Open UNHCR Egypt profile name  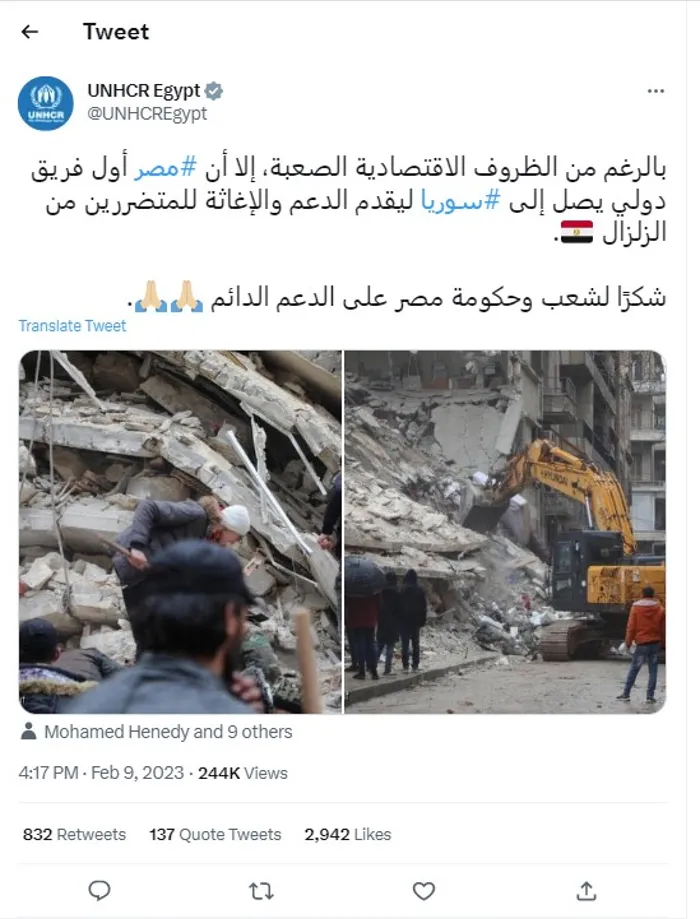click(144, 91)
